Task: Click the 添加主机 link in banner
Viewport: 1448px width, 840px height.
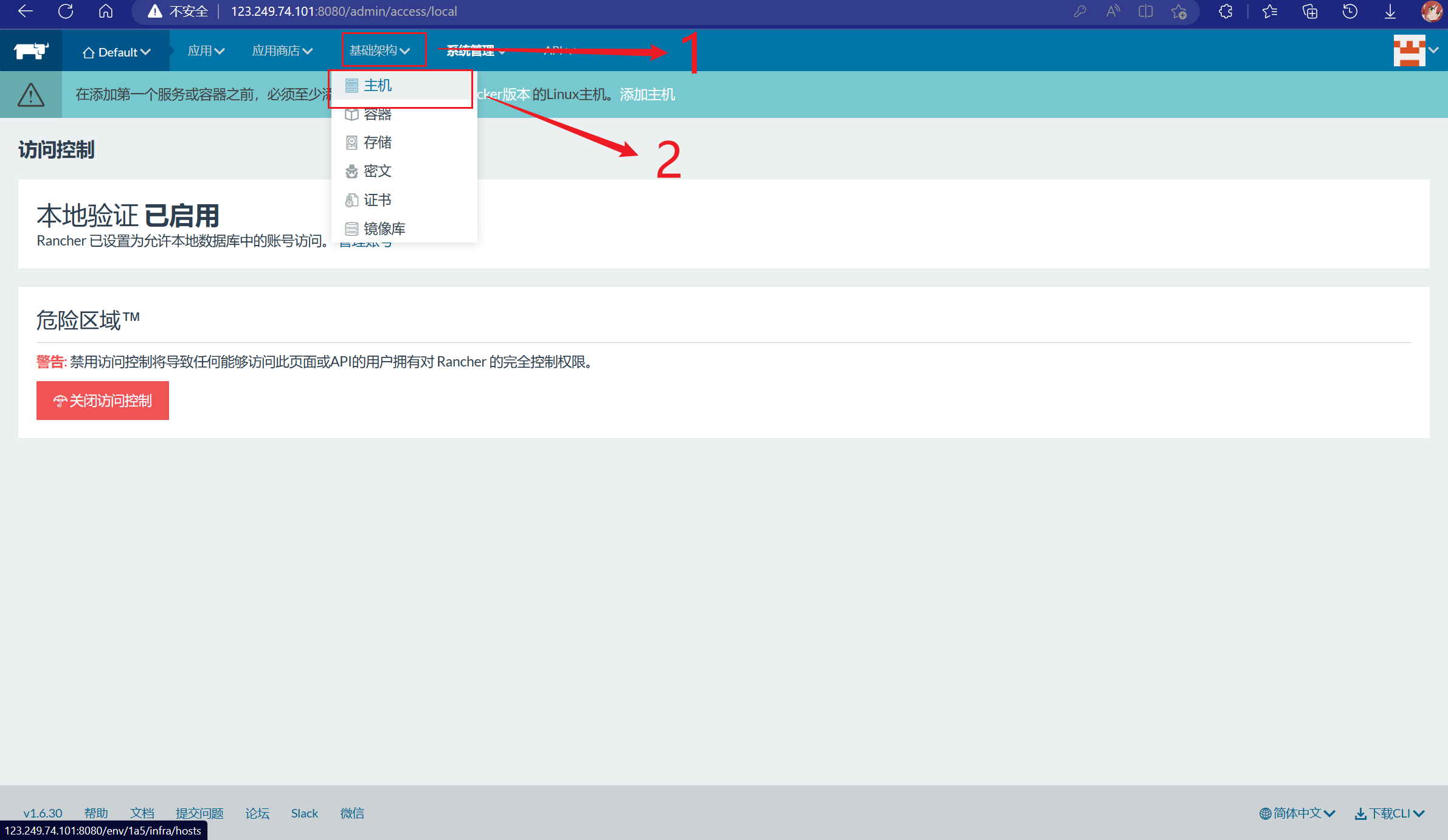Action: (x=647, y=95)
